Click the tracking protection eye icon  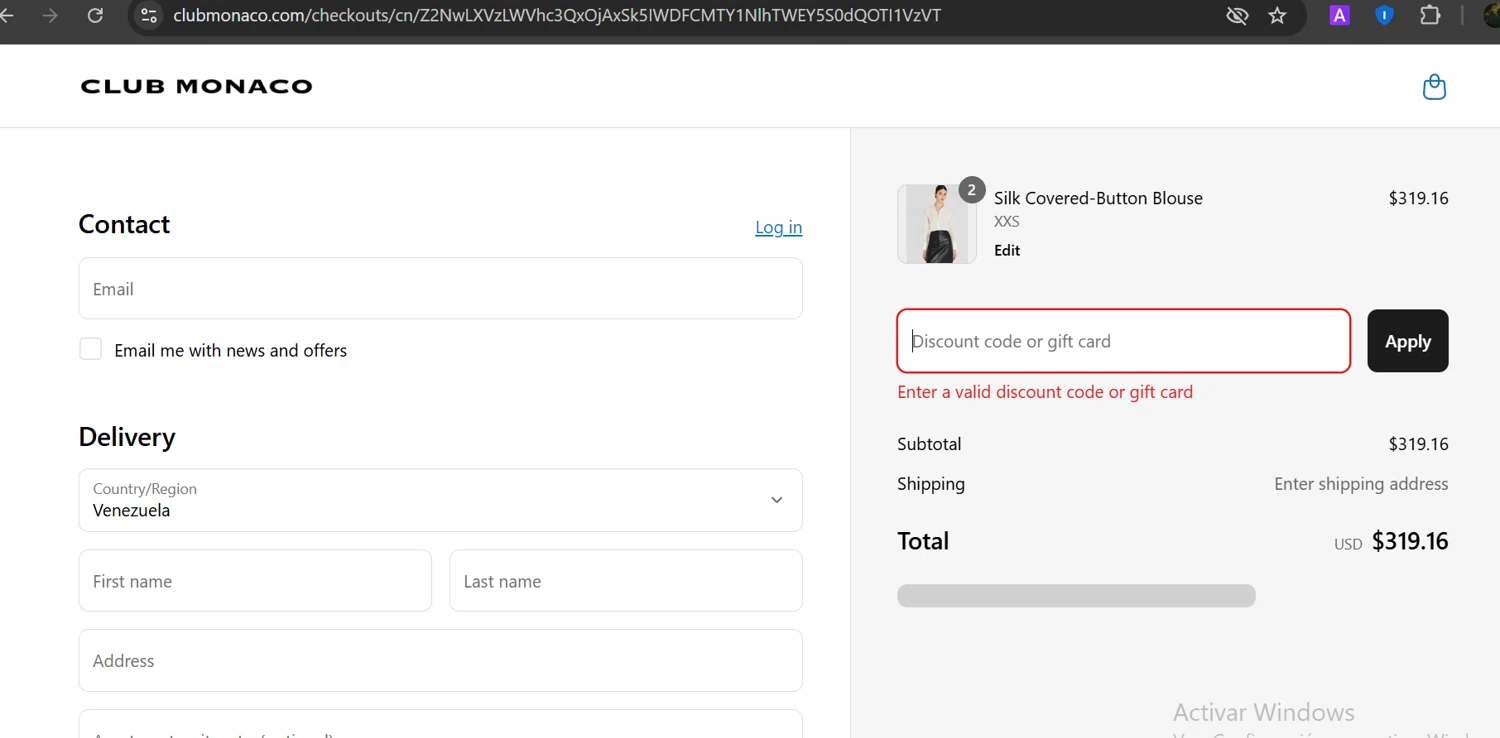[1237, 15]
